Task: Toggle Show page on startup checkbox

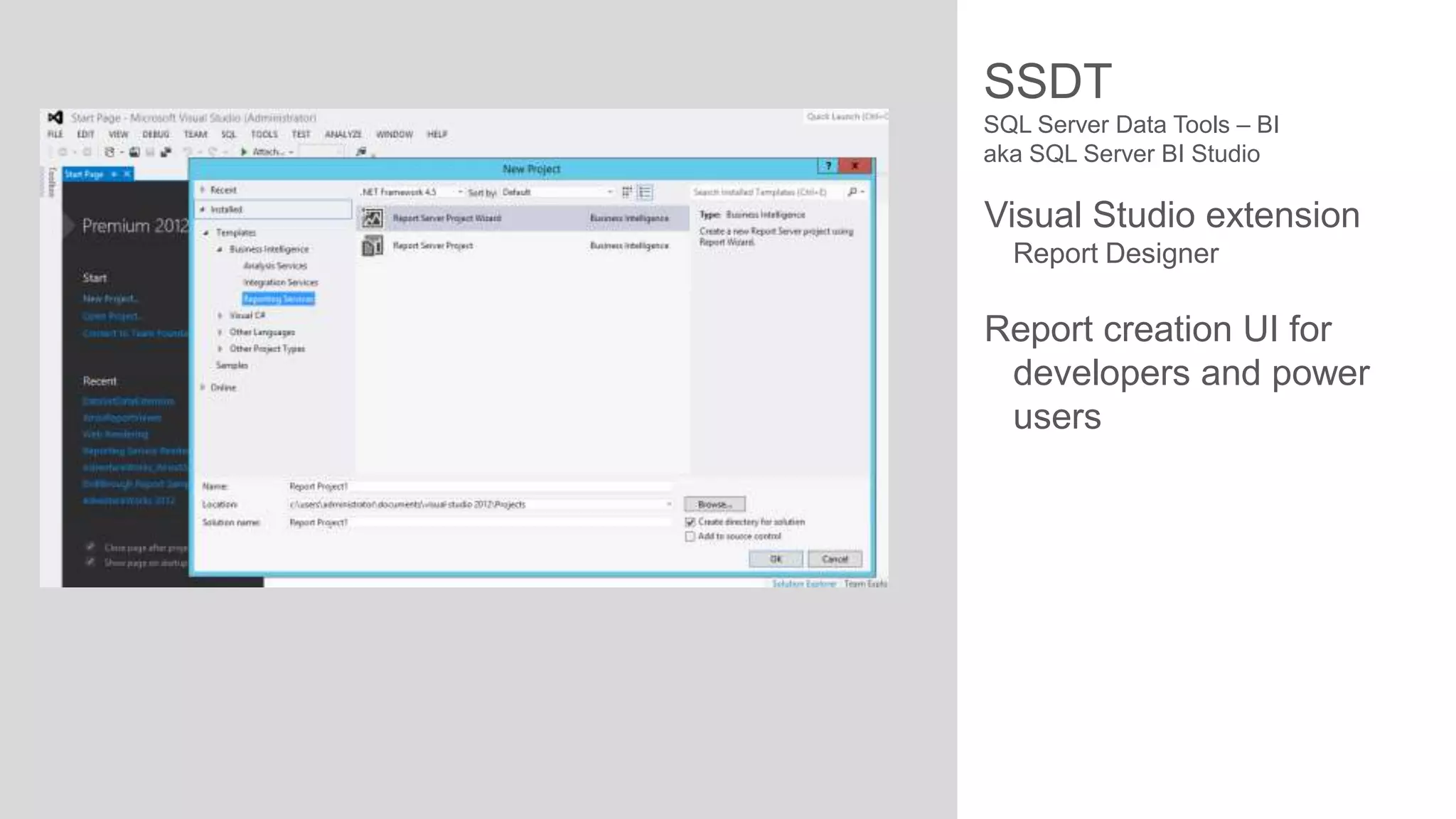Action: click(x=90, y=562)
